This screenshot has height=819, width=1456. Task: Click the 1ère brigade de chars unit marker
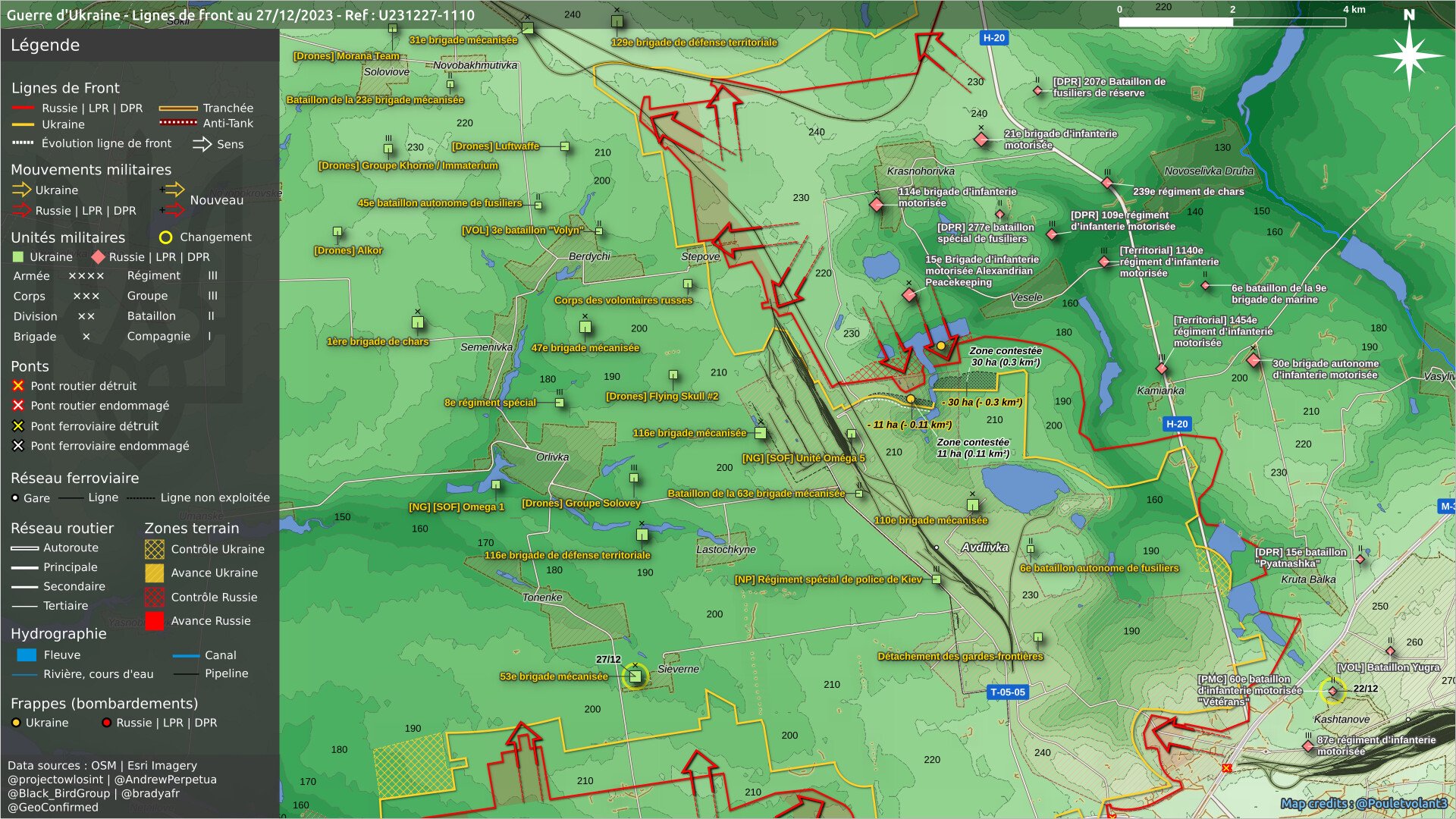pyautogui.click(x=418, y=322)
